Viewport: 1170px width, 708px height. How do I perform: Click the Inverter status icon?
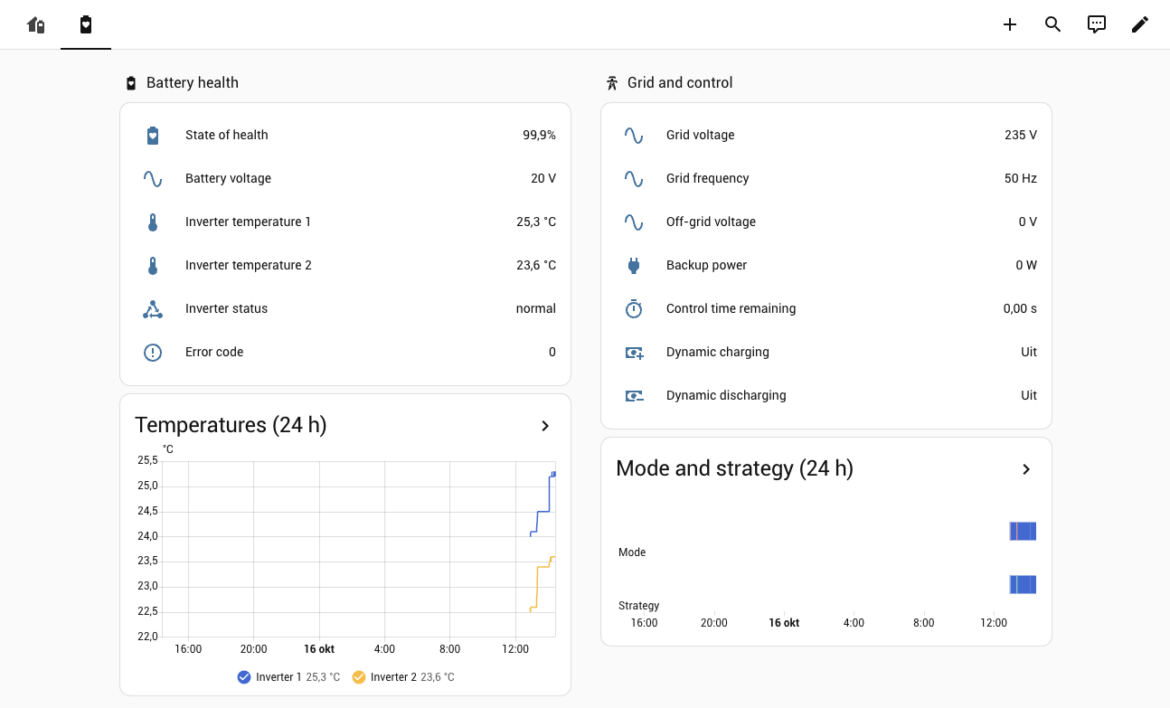click(x=152, y=309)
